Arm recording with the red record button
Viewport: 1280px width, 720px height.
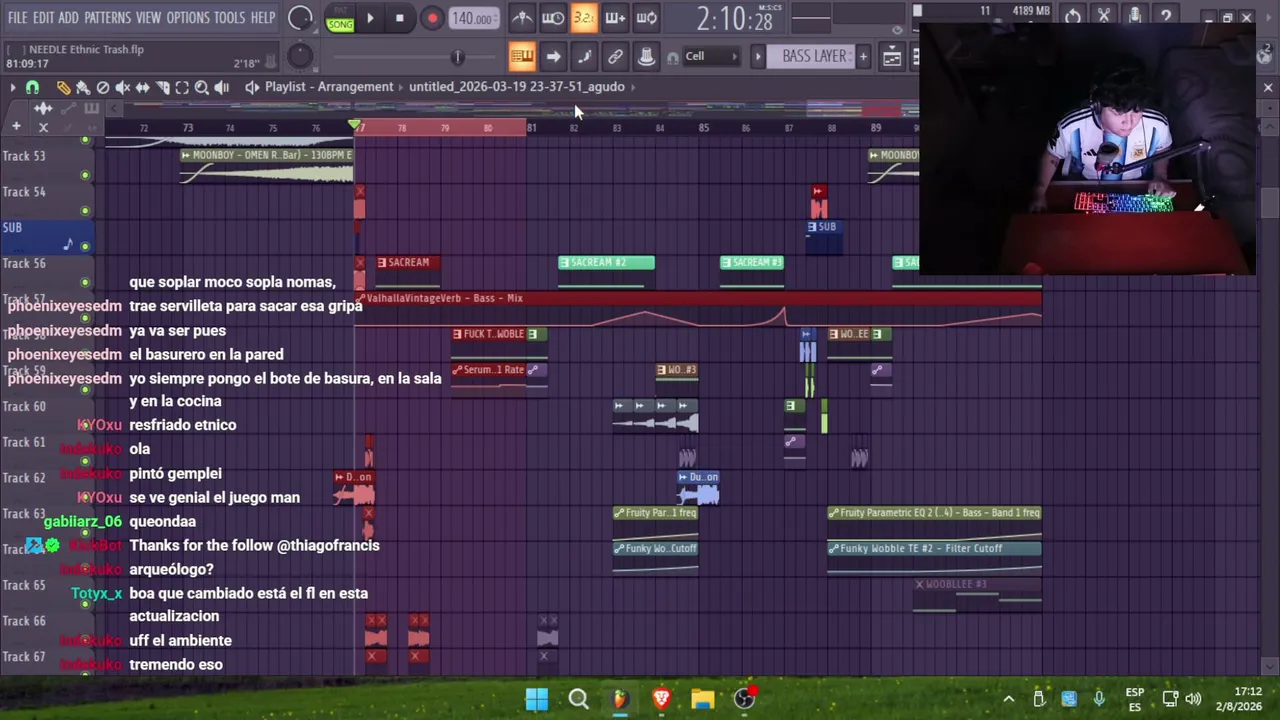coord(432,18)
